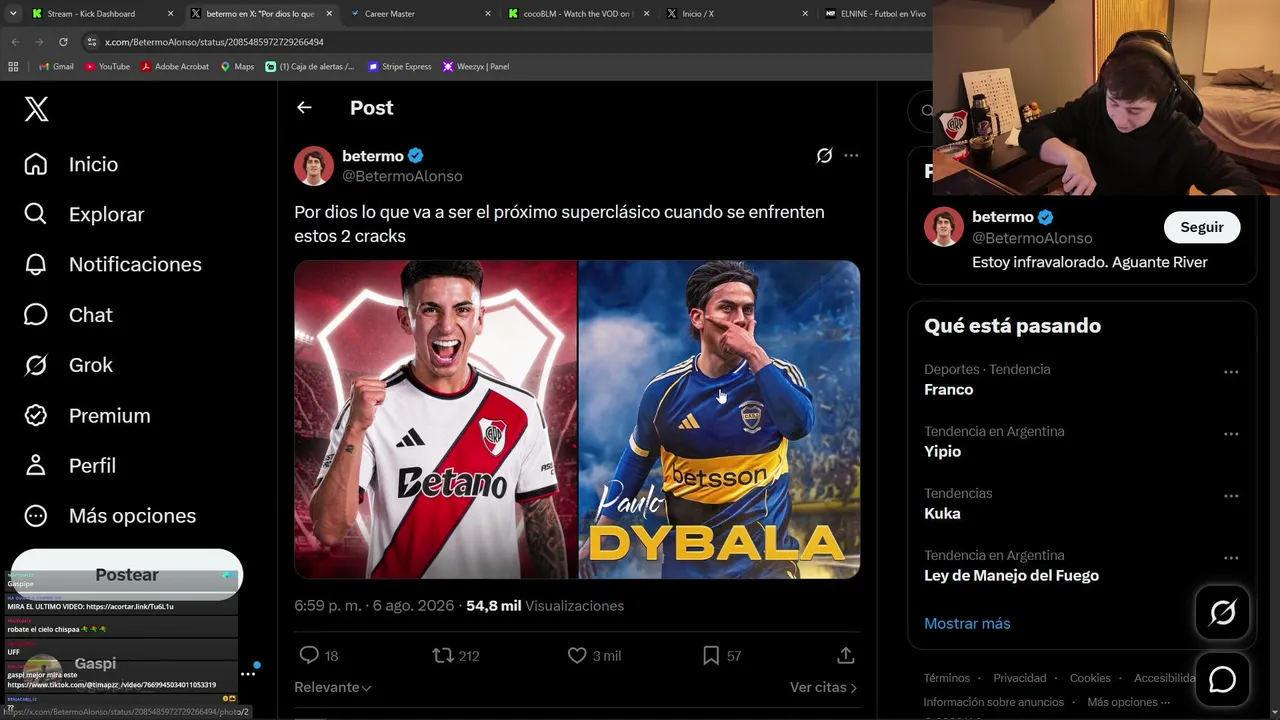Share betermo's post
Image resolution: width=1280 pixels, height=720 pixels.
pyautogui.click(x=846, y=656)
